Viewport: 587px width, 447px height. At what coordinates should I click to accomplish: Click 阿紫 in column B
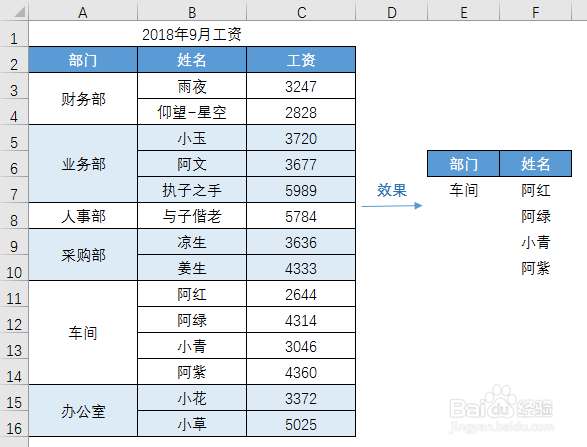(192, 372)
